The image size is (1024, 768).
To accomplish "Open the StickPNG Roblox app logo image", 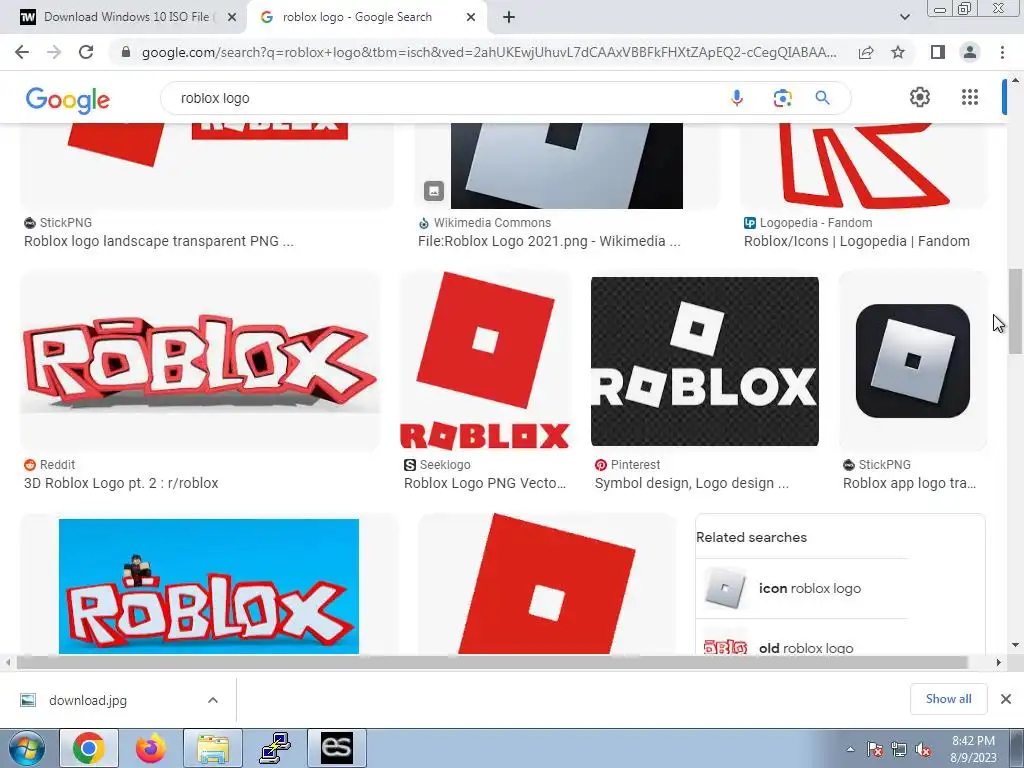I will point(912,360).
